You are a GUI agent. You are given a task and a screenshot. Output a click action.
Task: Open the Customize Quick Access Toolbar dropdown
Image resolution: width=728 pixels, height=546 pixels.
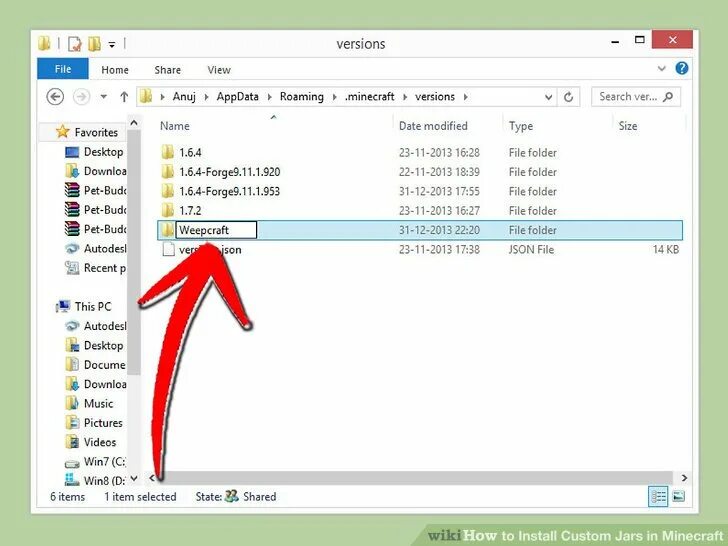coord(112,45)
